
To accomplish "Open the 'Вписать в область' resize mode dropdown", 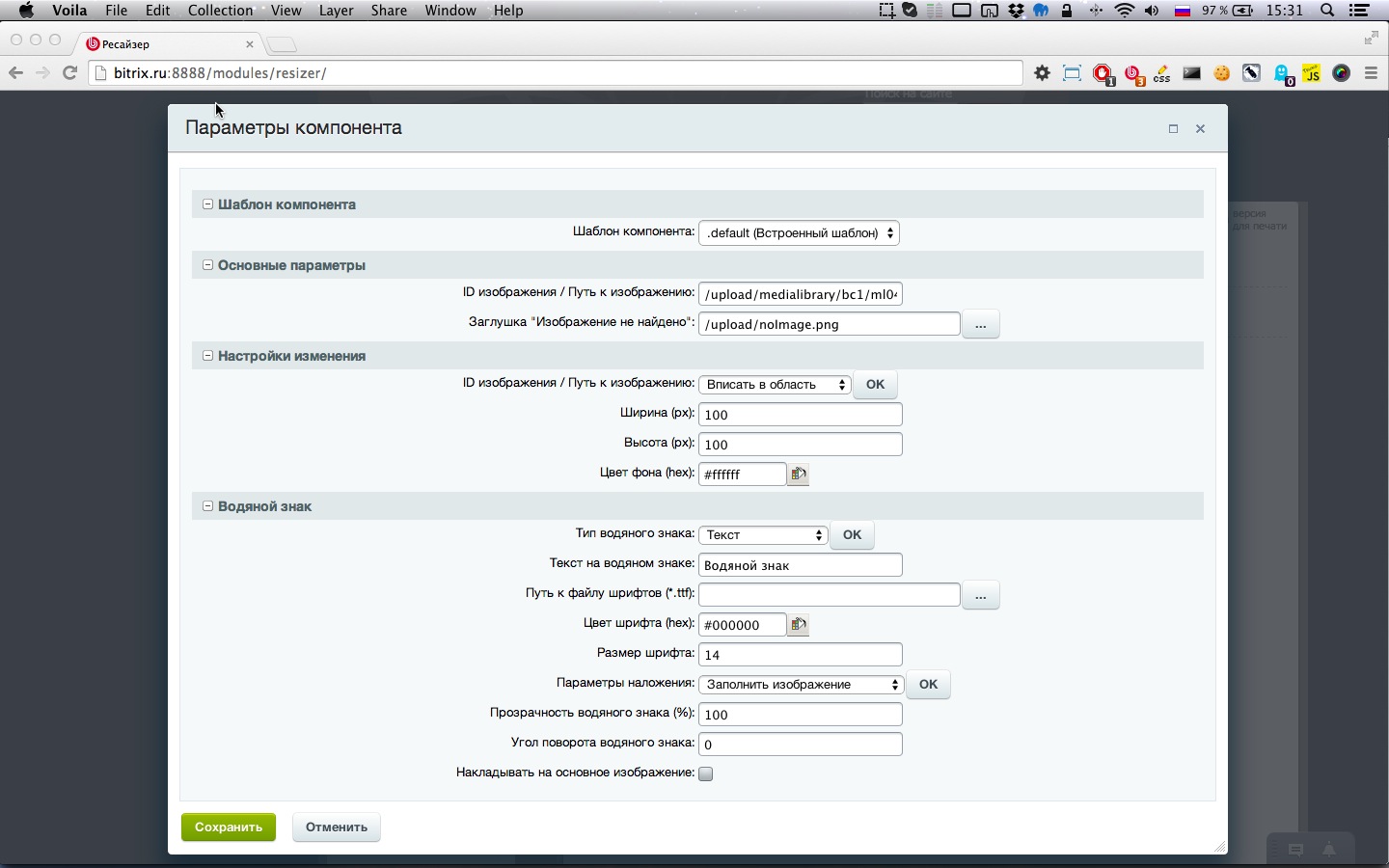I will [775, 385].
